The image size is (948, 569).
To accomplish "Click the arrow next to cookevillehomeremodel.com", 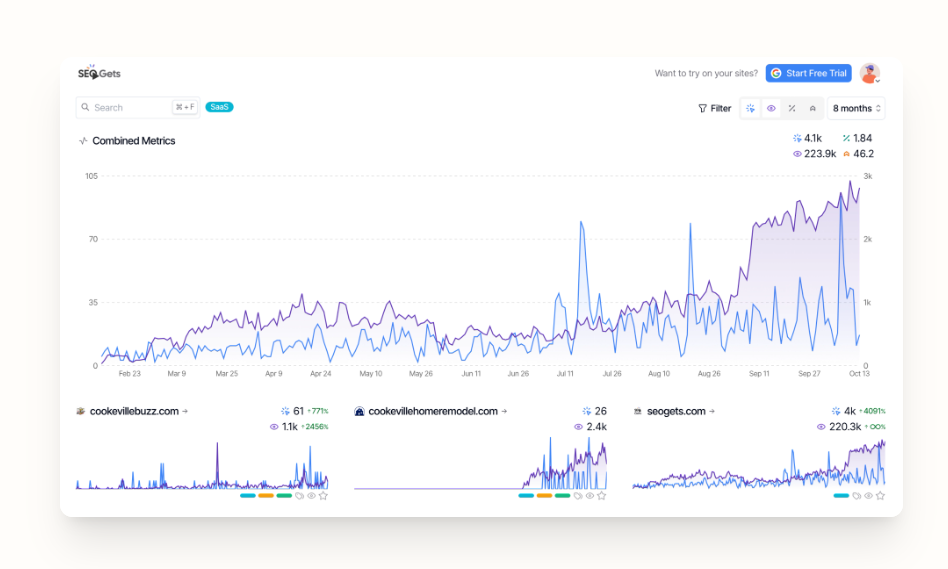I will [x=504, y=411].
